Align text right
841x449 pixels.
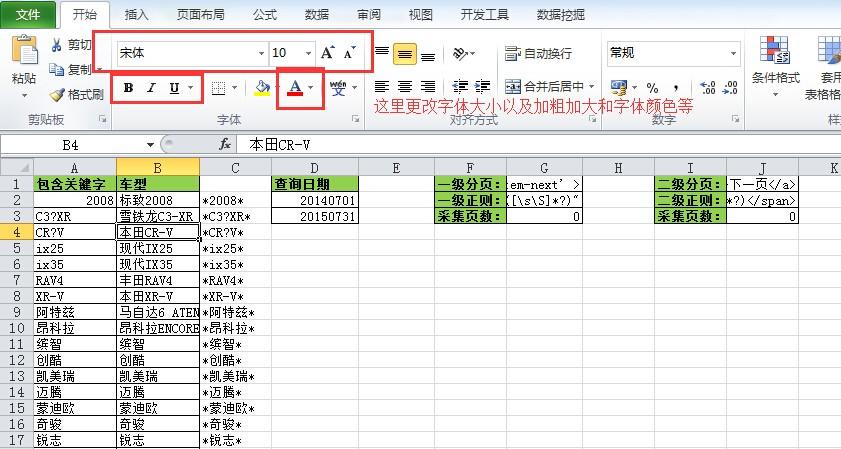(428, 86)
